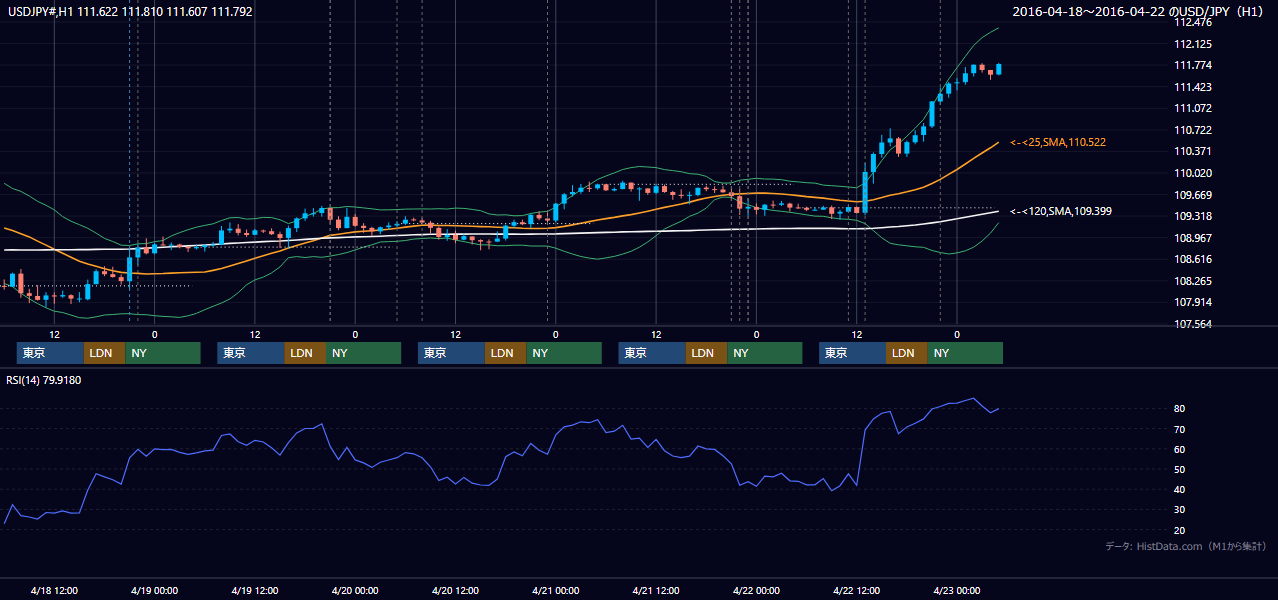Click the 4/19 12:00 time label
The height and width of the screenshot is (600, 1278).
click(x=254, y=590)
